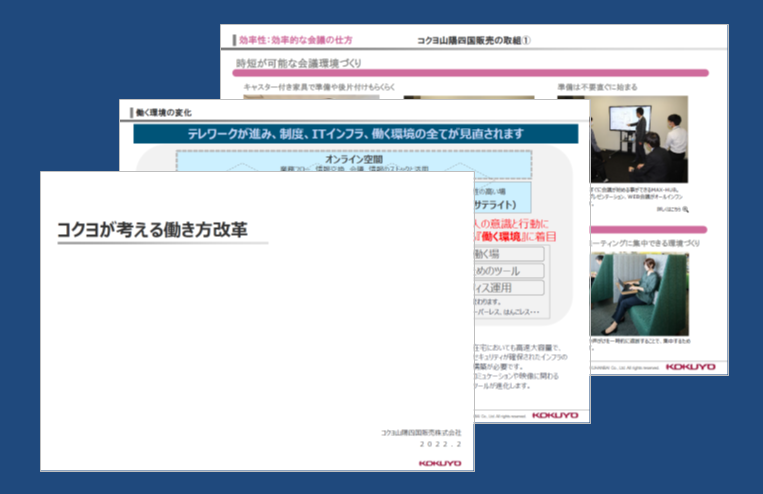Click the コクヨ山陽四国販売の取組① title

[473, 40]
